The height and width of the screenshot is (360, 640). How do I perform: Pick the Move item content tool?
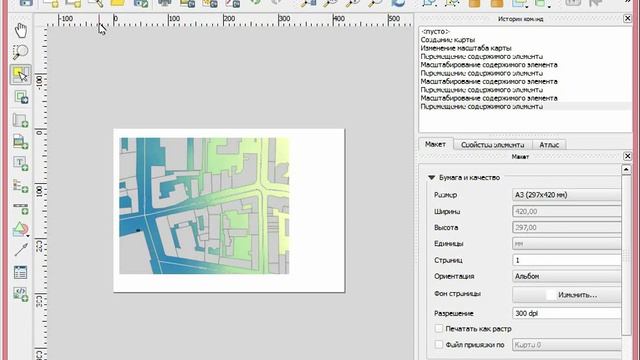point(20,97)
